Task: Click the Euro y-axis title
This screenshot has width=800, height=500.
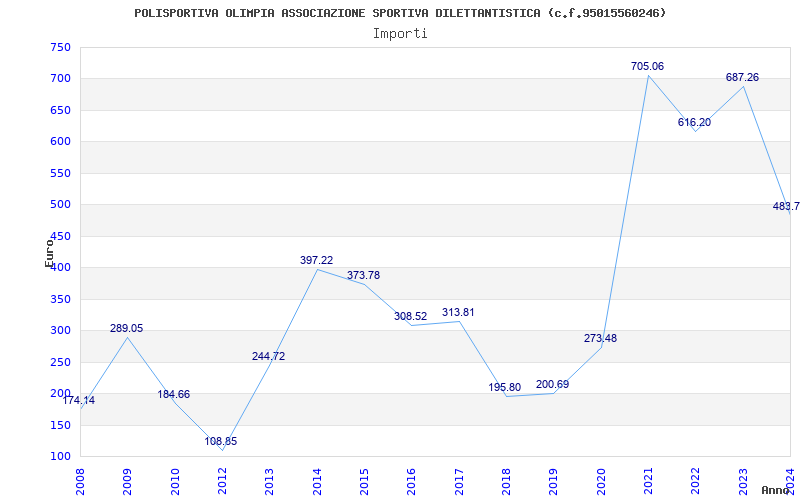Action: point(49,253)
